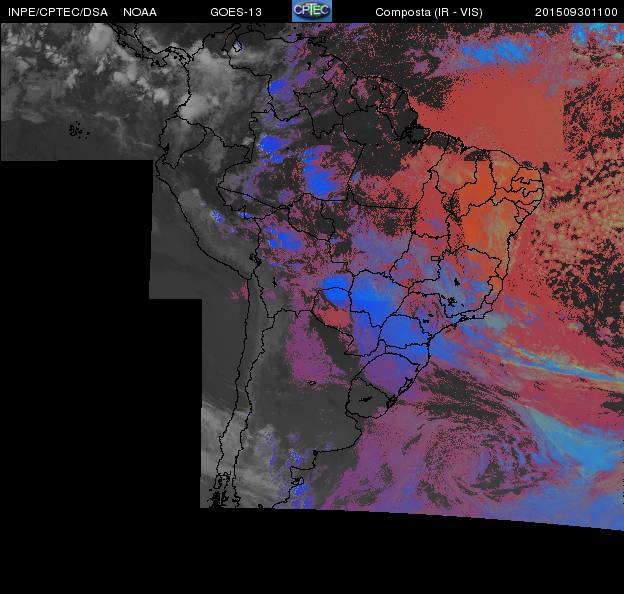This screenshot has width=624, height=594.
Task: Click the Composta (IR - VIS) title
Action: (429, 12)
